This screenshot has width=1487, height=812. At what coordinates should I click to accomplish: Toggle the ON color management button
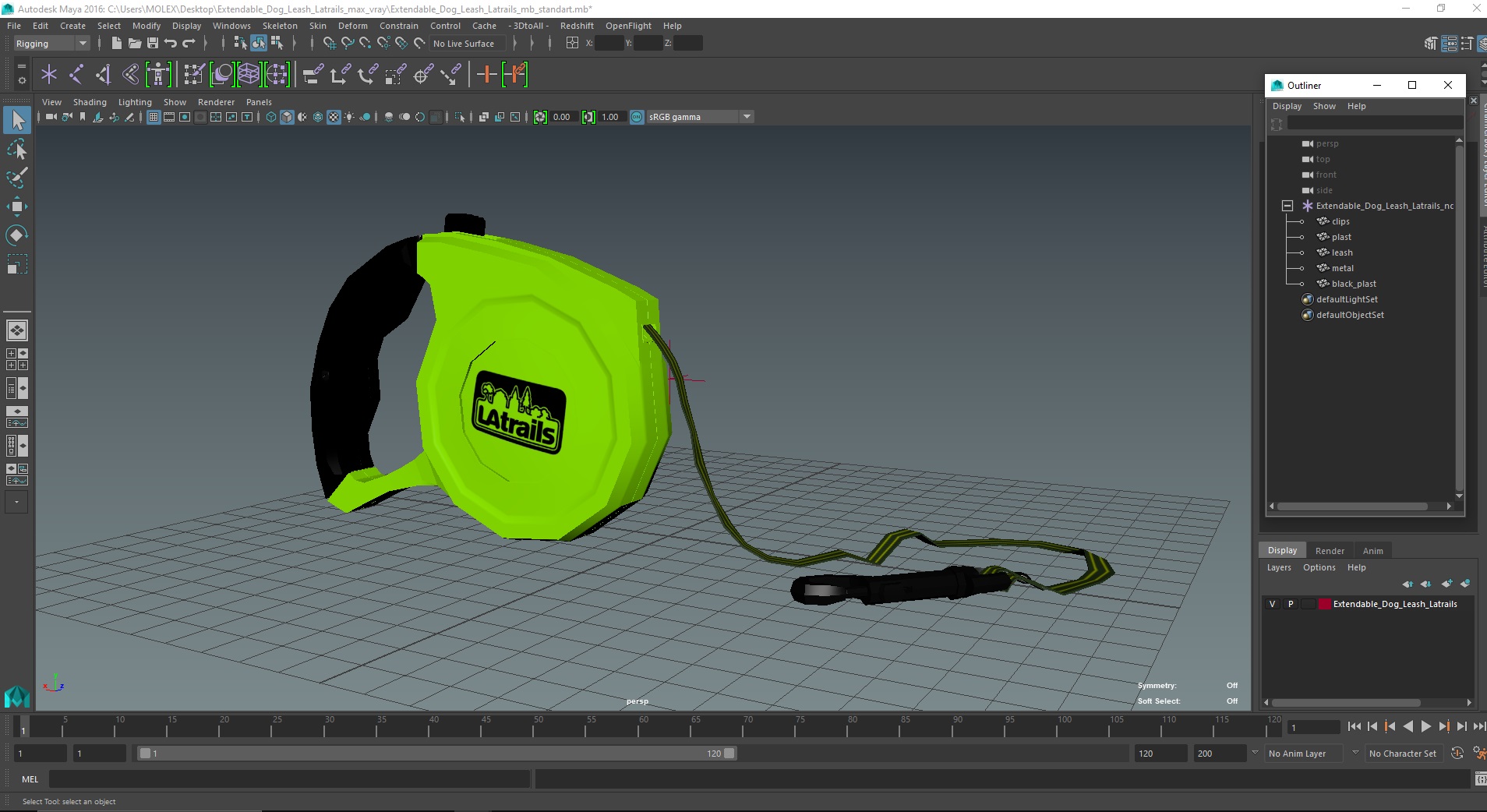pyautogui.click(x=637, y=117)
